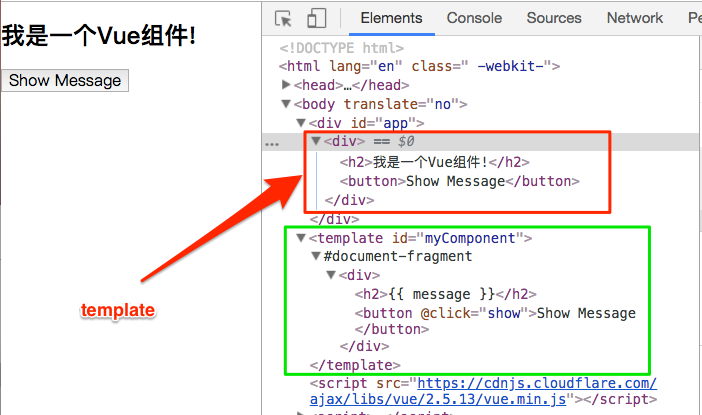Image resolution: width=702 pixels, height=415 pixels.
Task: Toggle the device toolbar icon
Action: [x=317, y=18]
